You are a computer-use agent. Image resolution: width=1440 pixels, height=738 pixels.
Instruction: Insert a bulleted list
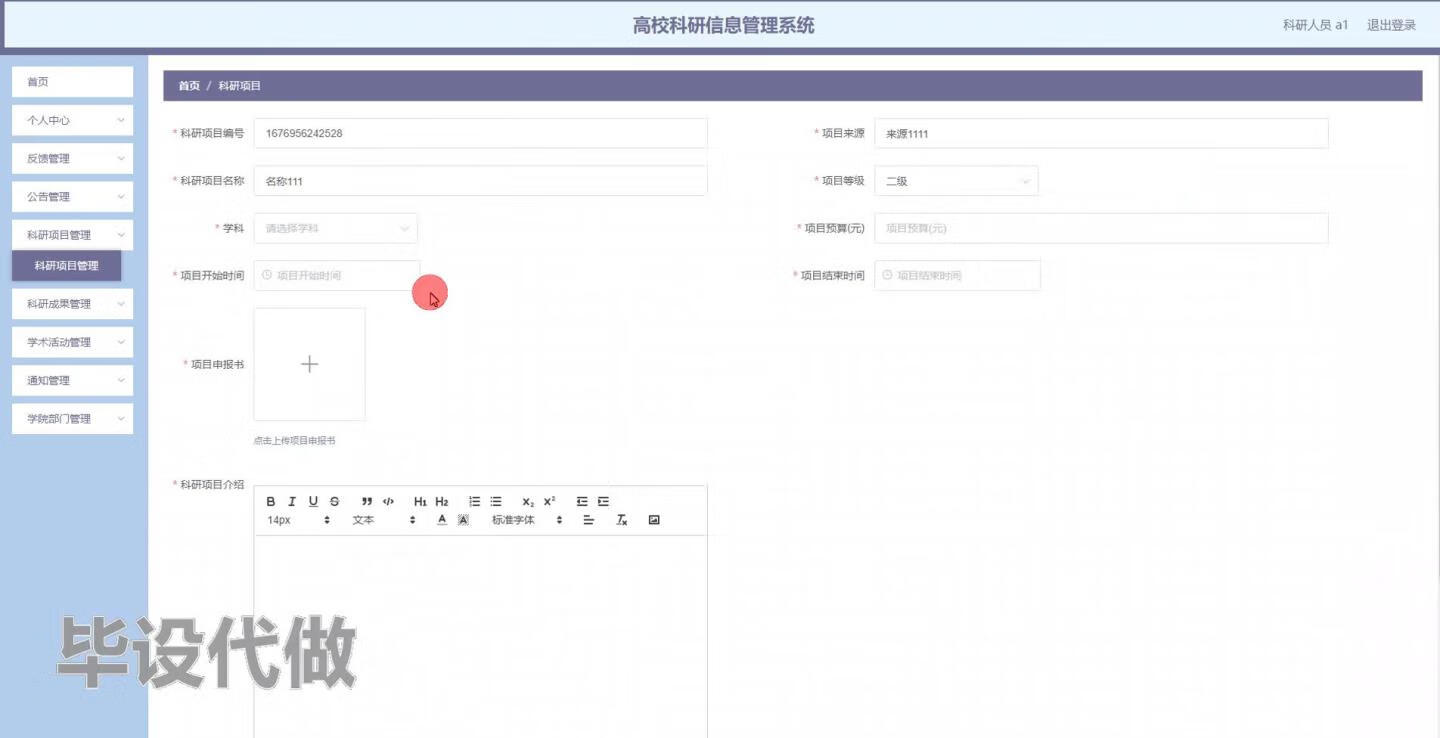[x=496, y=501]
